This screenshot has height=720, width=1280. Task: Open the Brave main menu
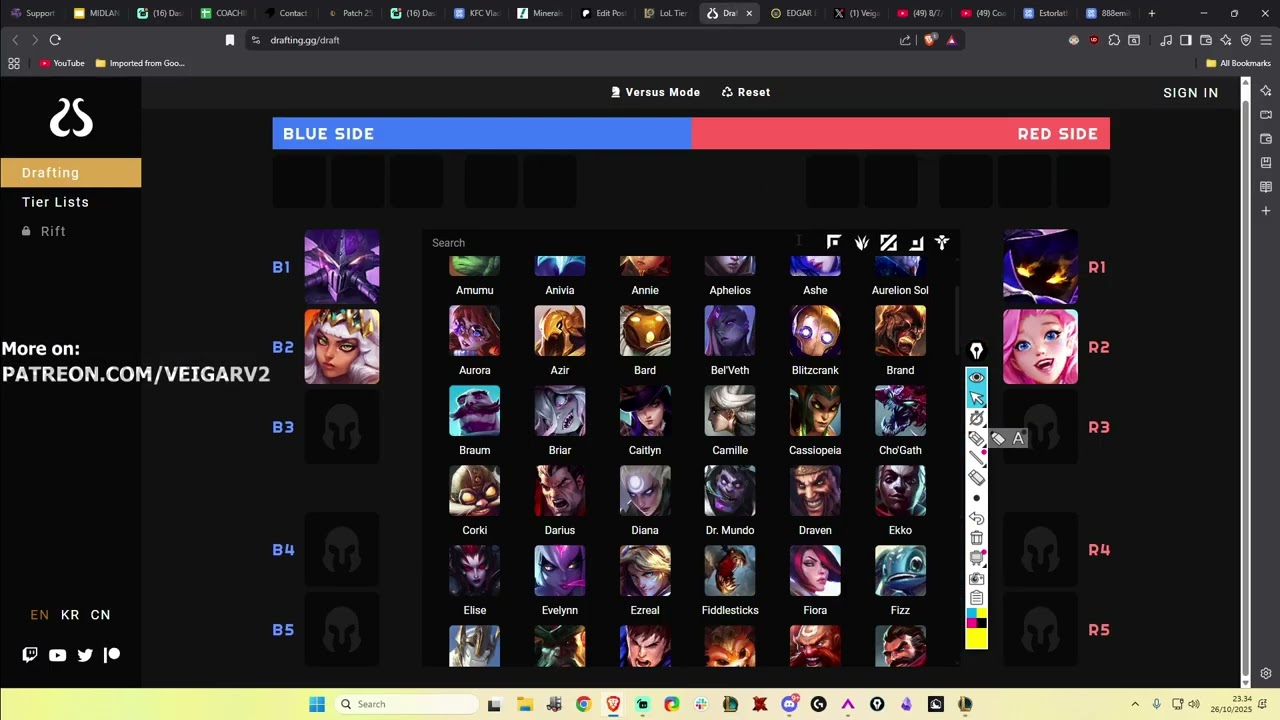pyautogui.click(x=1266, y=40)
